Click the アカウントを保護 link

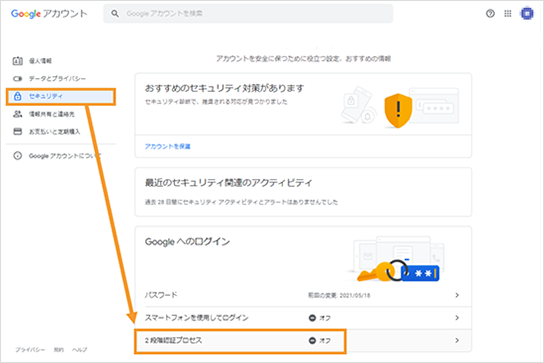(168, 146)
